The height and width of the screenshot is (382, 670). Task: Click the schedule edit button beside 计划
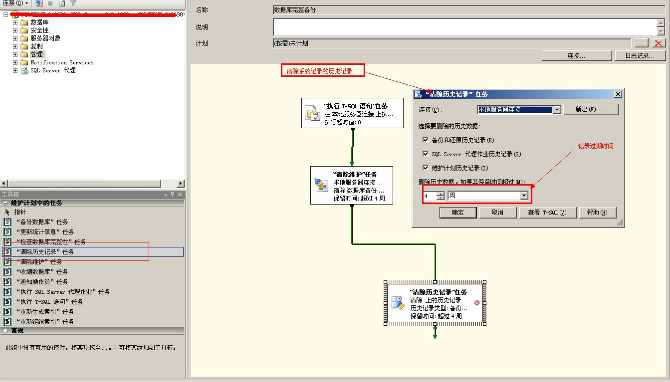641,43
